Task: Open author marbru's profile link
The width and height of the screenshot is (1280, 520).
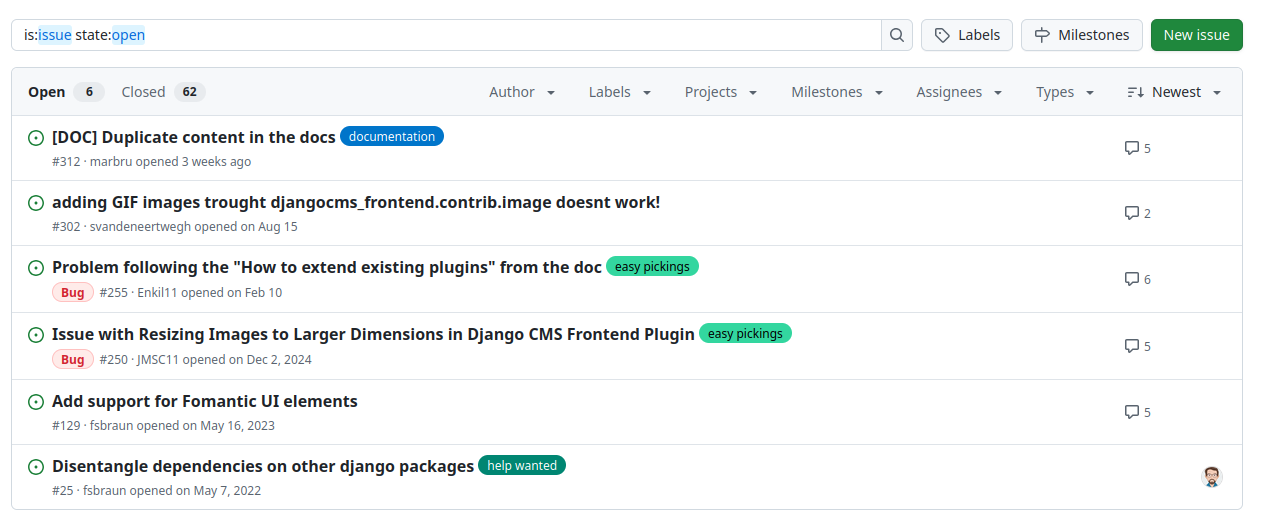Action: 111,162
